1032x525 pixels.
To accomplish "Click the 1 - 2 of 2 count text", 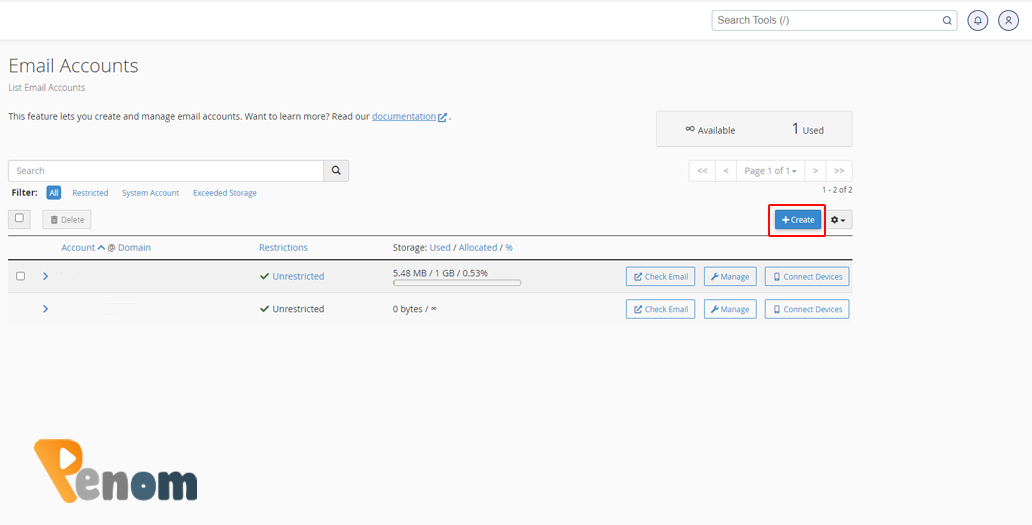I will pyautogui.click(x=837, y=189).
